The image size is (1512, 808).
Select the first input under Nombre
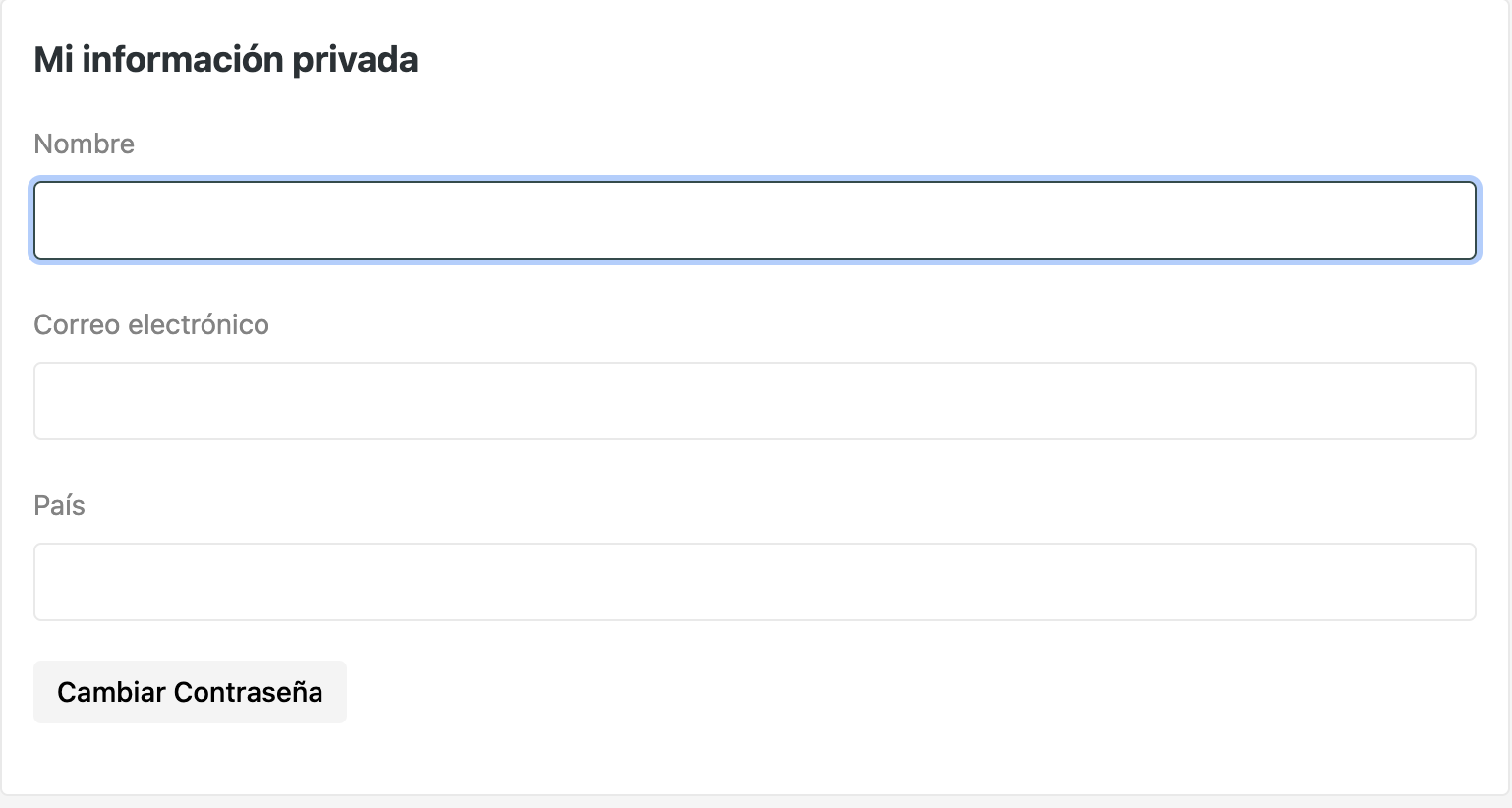(755, 220)
